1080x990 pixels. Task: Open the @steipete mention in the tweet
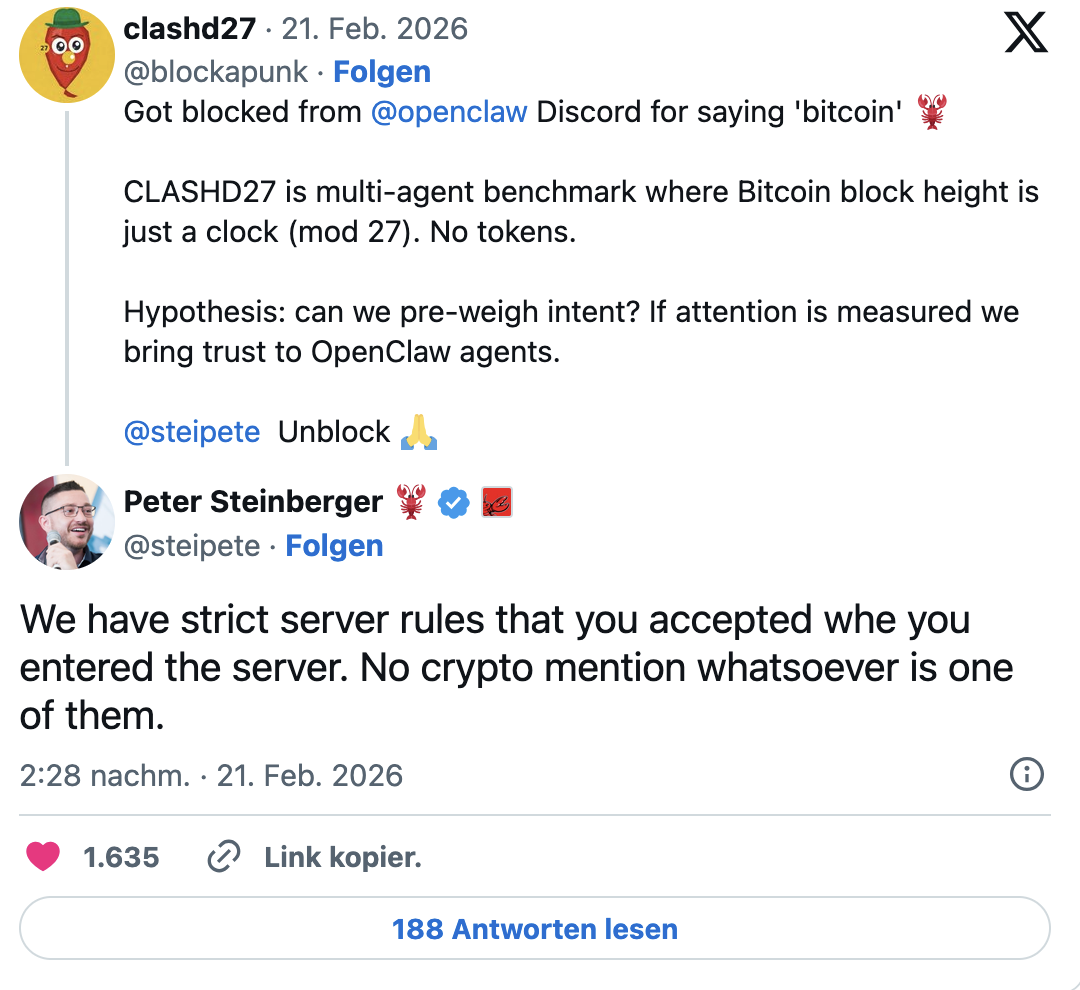pos(191,432)
